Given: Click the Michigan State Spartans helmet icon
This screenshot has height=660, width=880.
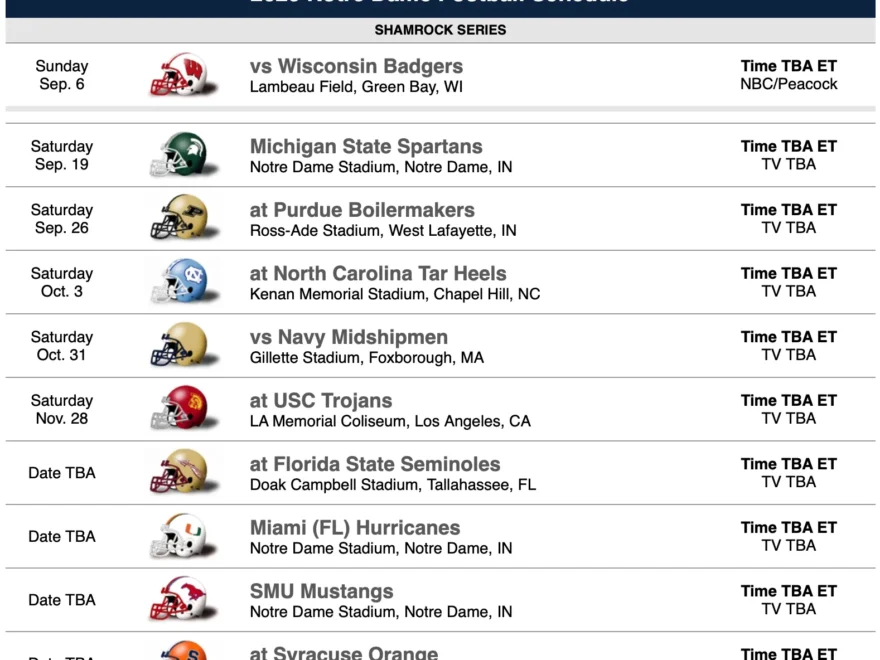Looking at the screenshot, I should point(178,155).
